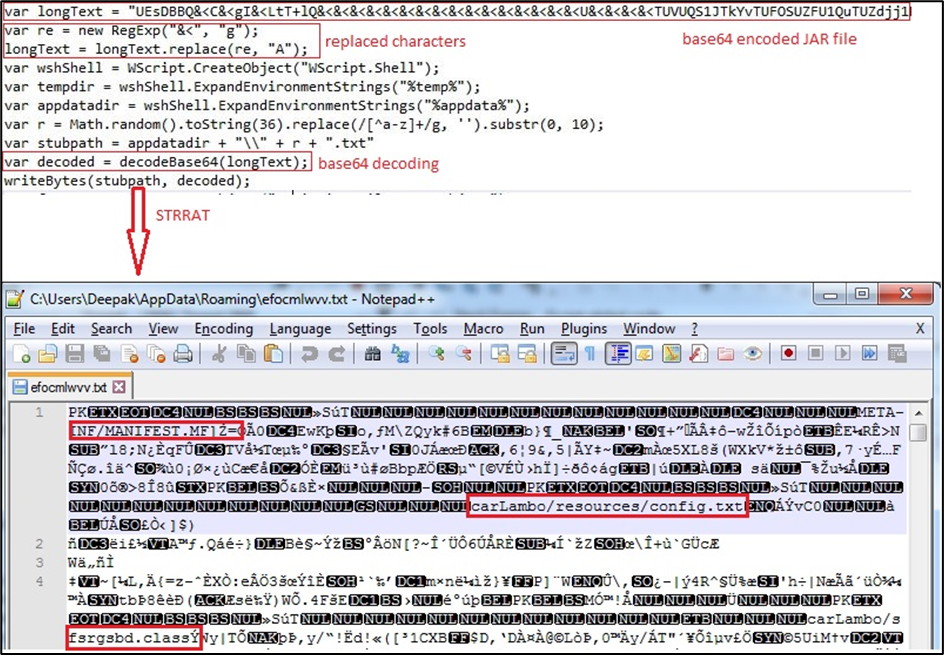
Task: Open Find with the binoculars icon
Action: (372, 353)
